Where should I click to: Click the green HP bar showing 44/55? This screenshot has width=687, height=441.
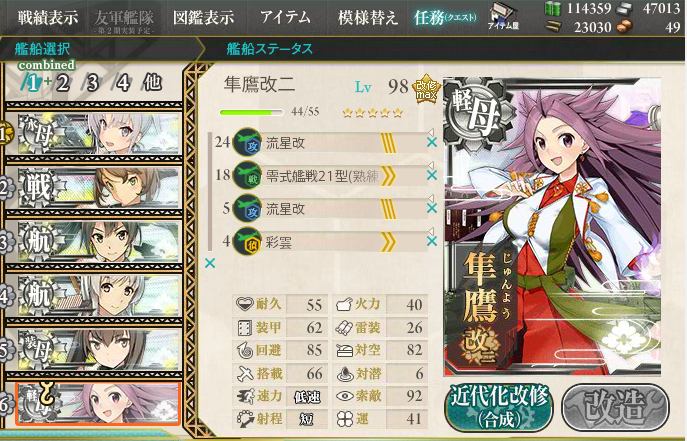point(251,113)
